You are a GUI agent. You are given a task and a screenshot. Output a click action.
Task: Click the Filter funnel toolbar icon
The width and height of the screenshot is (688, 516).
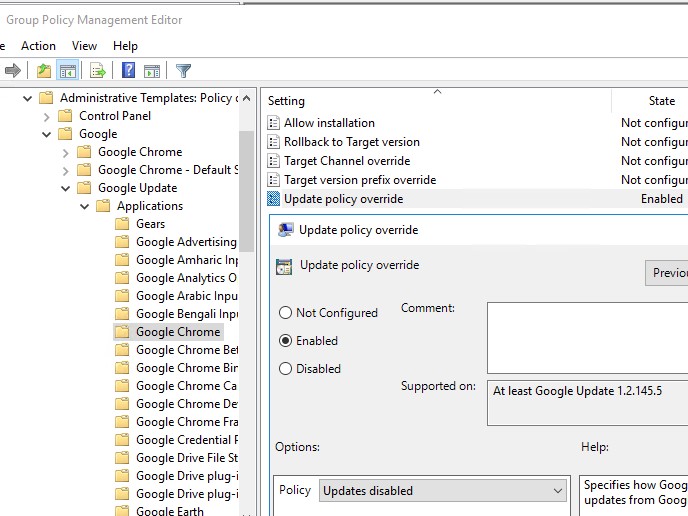click(183, 71)
